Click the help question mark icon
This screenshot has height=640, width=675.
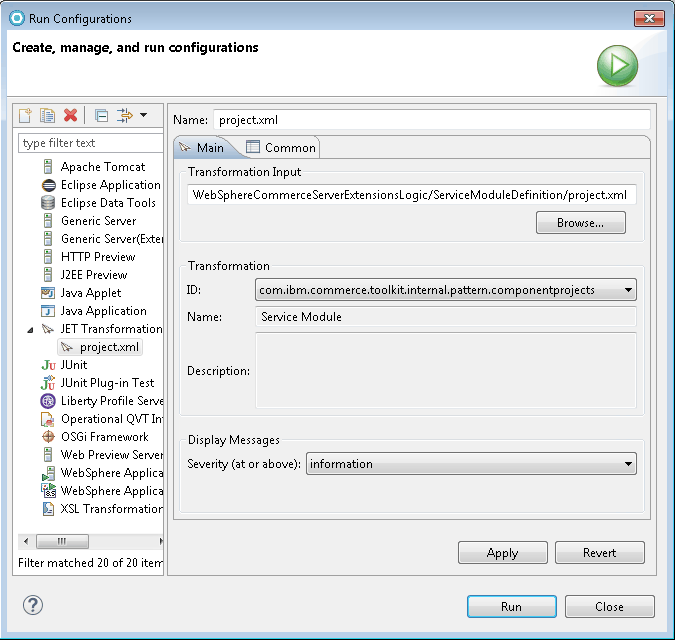(33, 605)
